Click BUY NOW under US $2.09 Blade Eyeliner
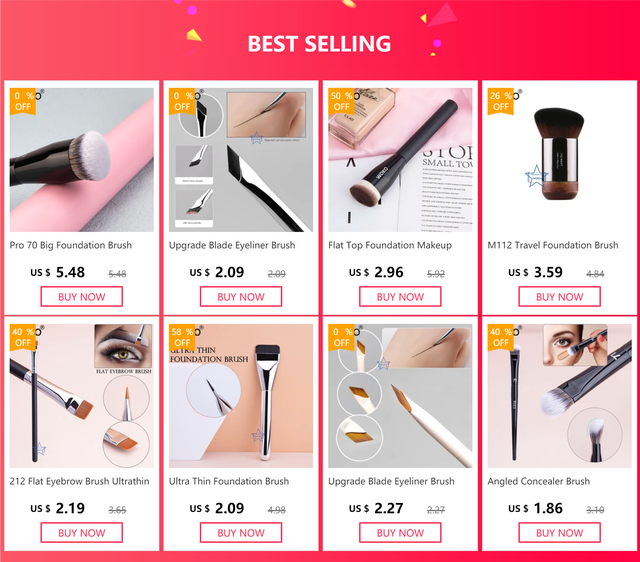 pos(241,297)
